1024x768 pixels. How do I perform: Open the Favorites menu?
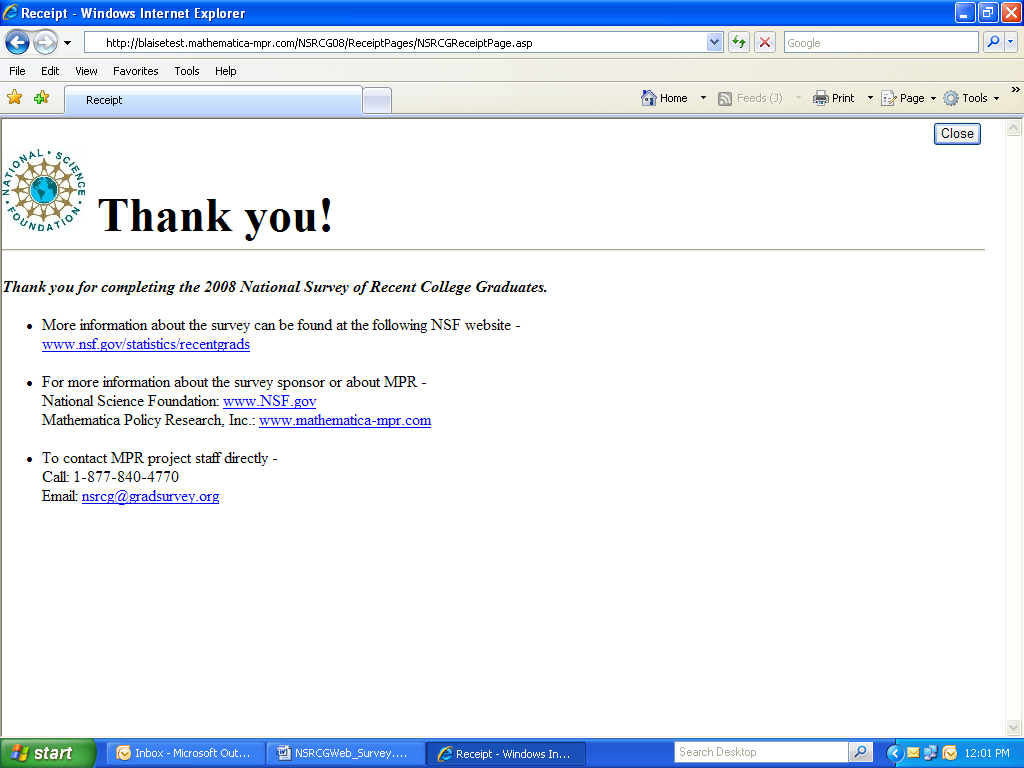[x=135, y=71]
